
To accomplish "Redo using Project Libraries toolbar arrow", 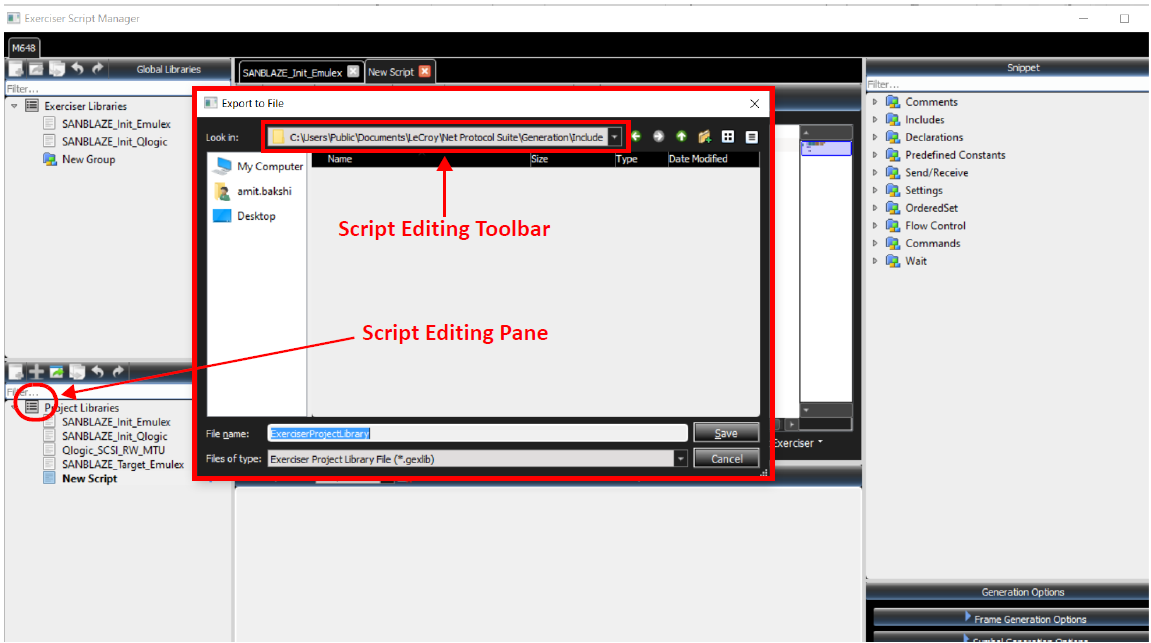I will point(118,371).
